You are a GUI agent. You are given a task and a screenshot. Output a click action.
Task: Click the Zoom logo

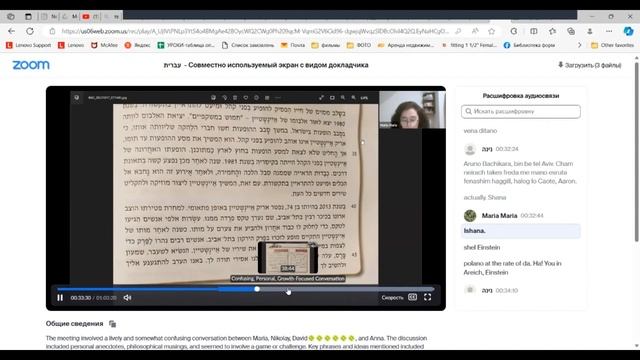click(31, 65)
